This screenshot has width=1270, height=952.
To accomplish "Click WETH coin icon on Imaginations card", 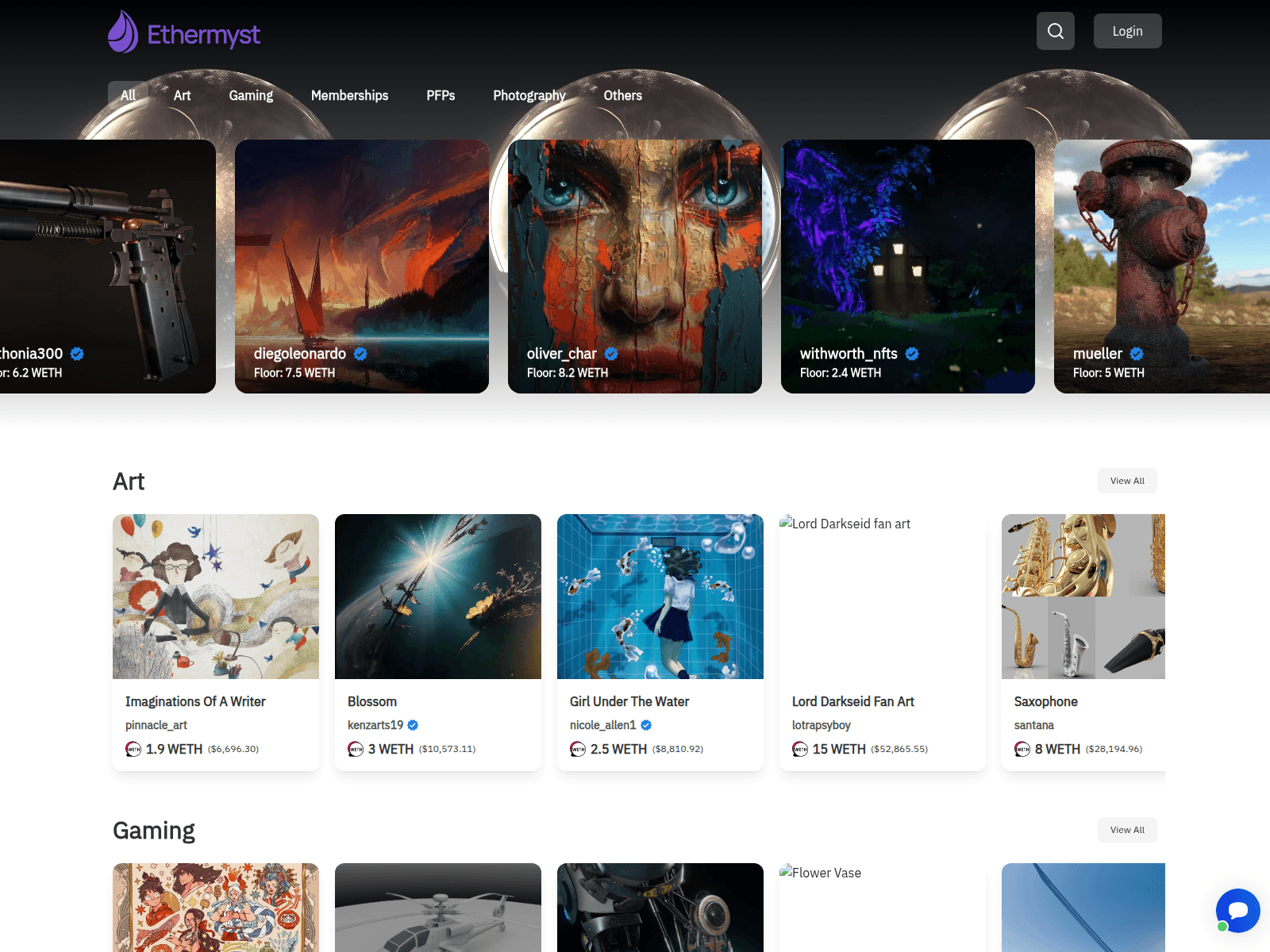I will point(133,749).
